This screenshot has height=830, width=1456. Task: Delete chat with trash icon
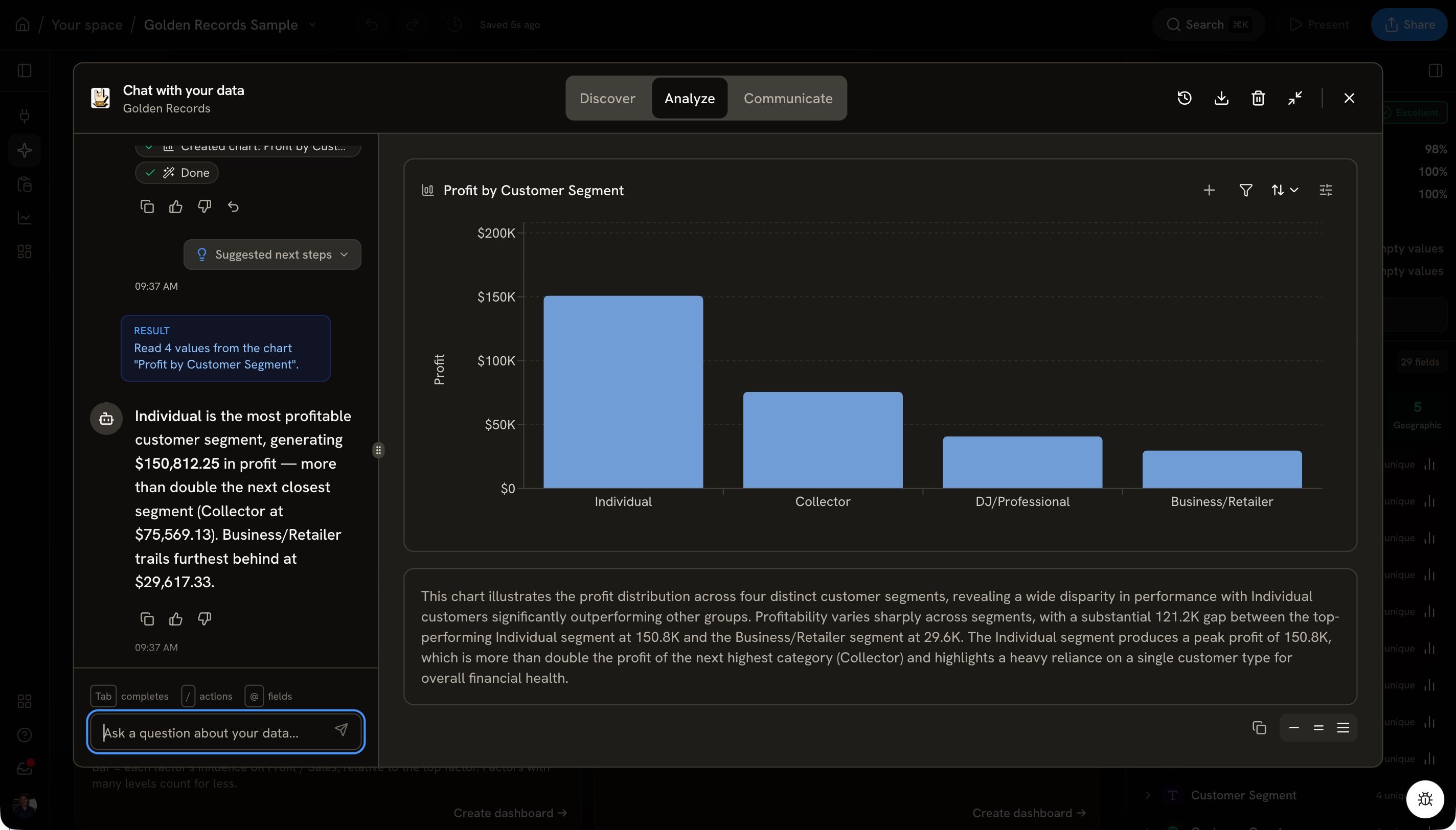click(x=1258, y=98)
